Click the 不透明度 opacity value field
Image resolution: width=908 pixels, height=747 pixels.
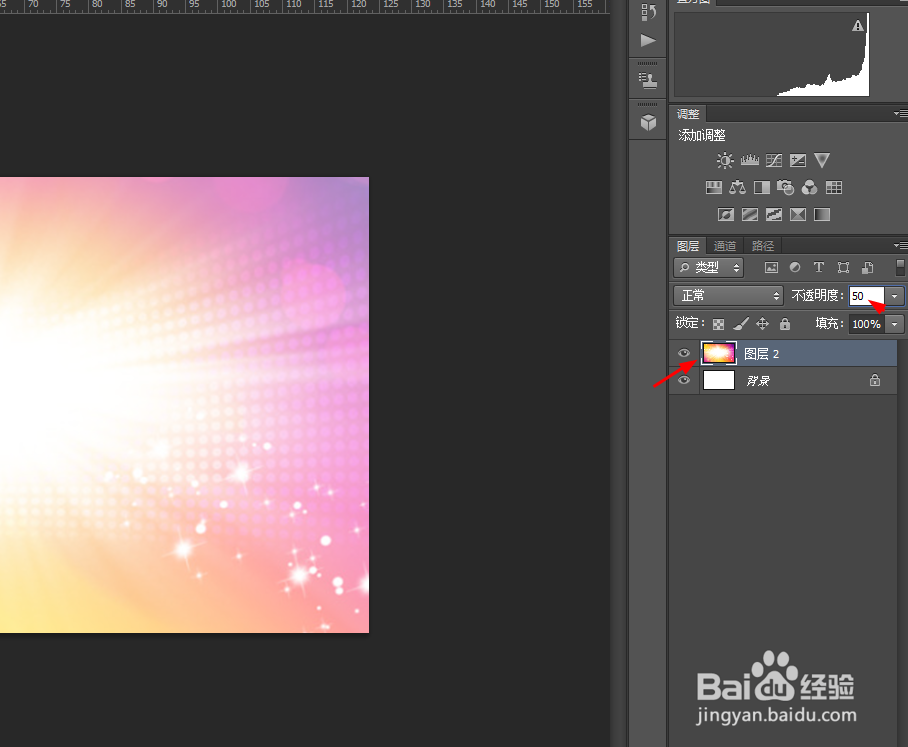click(x=867, y=296)
